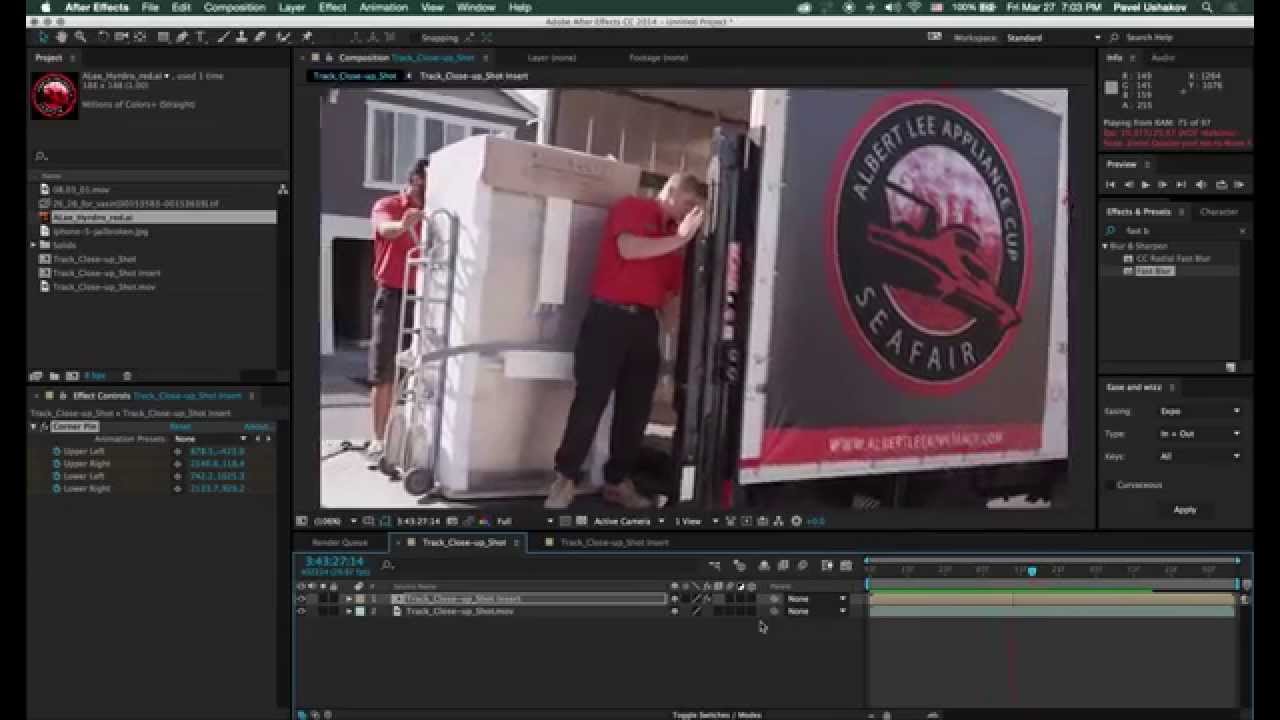Switch to Track_Close-up_Shot Insert timeline tab

pyautogui.click(x=614, y=543)
